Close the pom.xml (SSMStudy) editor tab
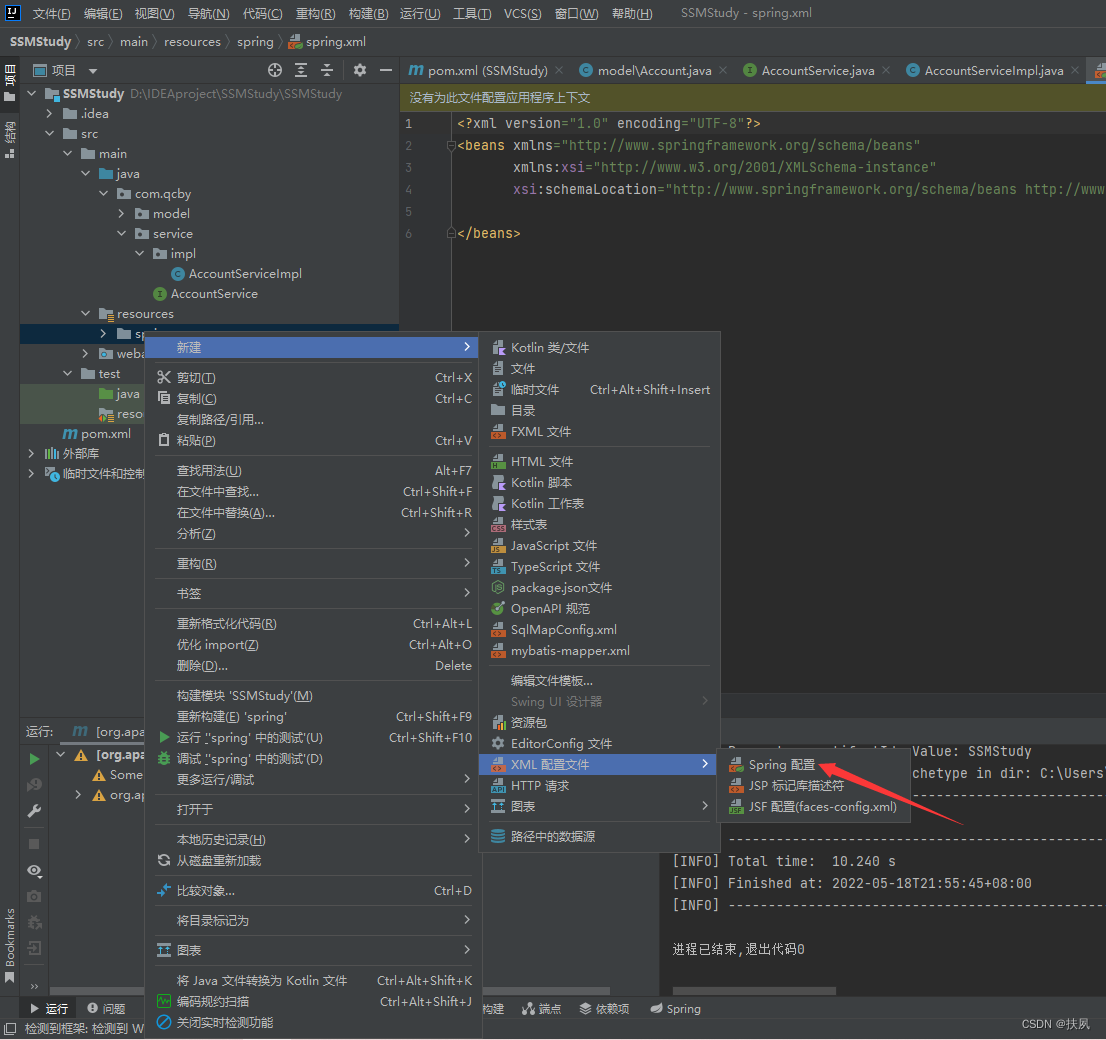The image size is (1106, 1040). [x=559, y=70]
